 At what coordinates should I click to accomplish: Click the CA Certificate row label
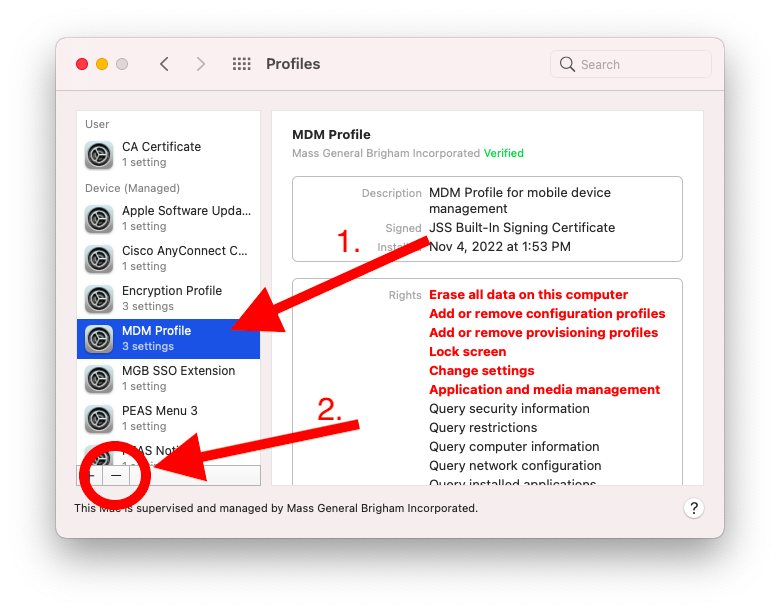(x=161, y=147)
